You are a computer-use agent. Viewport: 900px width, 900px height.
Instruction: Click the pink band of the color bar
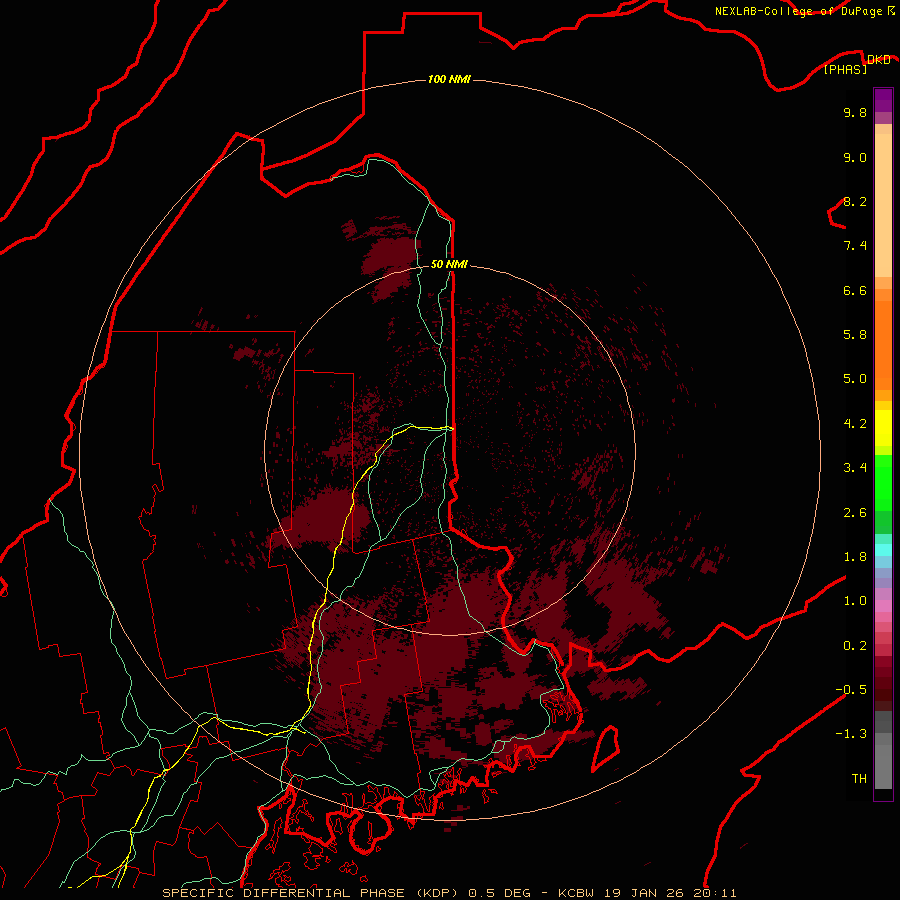point(883,606)
